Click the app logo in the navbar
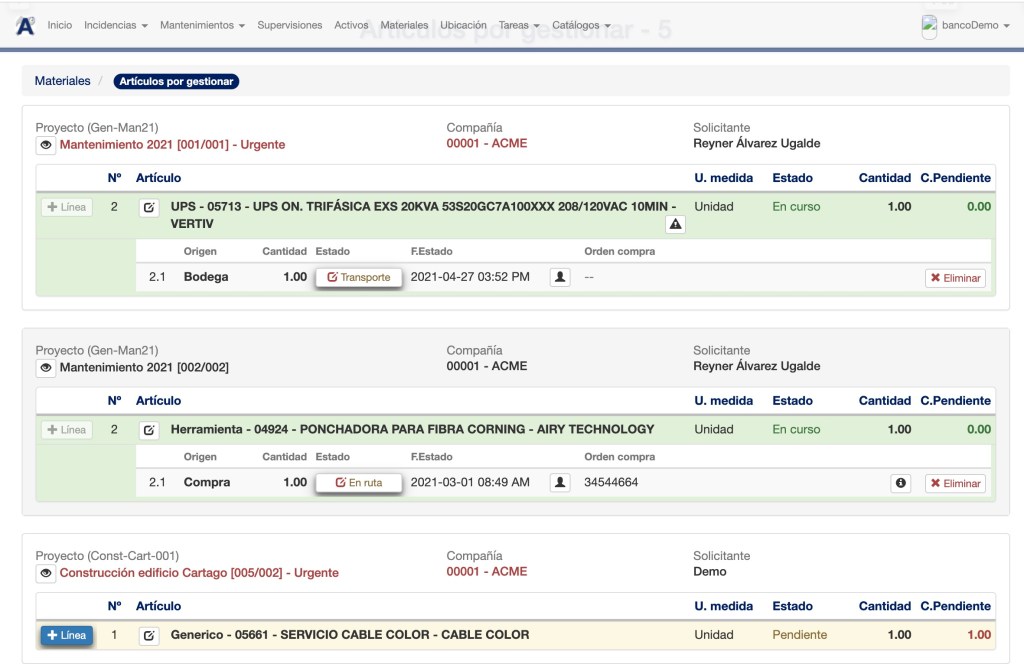The width and height of the screenshot is (1024, 664). click(25, 25)
